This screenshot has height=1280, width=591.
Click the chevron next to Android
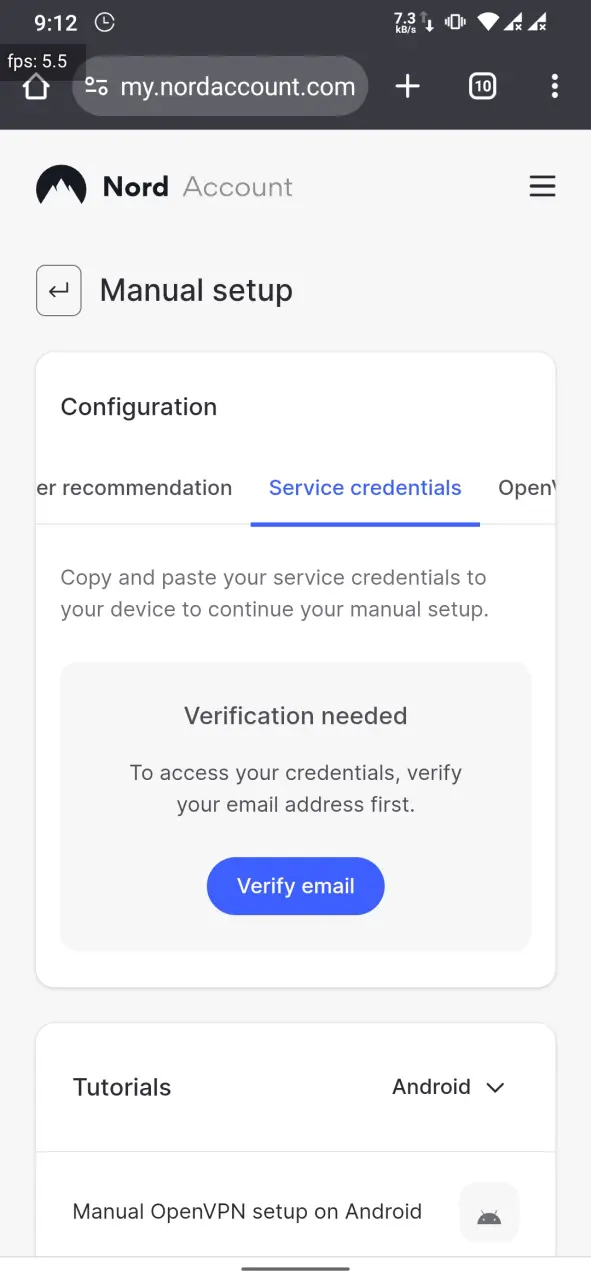[x=495, y=1088]
